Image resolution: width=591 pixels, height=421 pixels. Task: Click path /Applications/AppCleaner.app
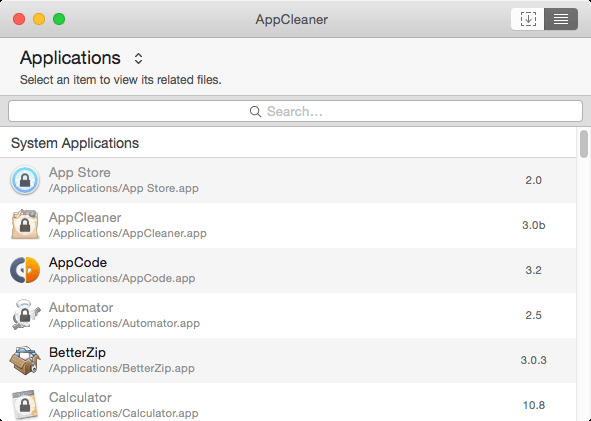(128, 233)
